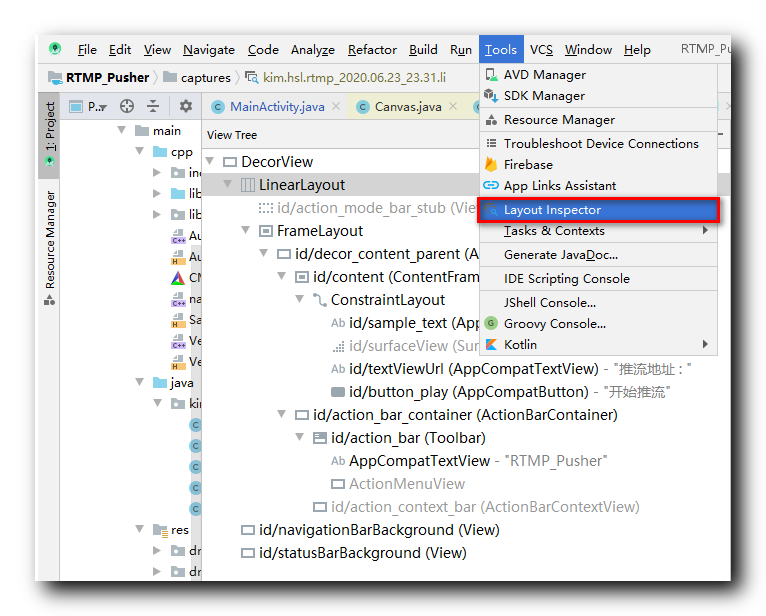Select id/button_play AppCompatButton node

pyautogui.click(x=501, y=392)
